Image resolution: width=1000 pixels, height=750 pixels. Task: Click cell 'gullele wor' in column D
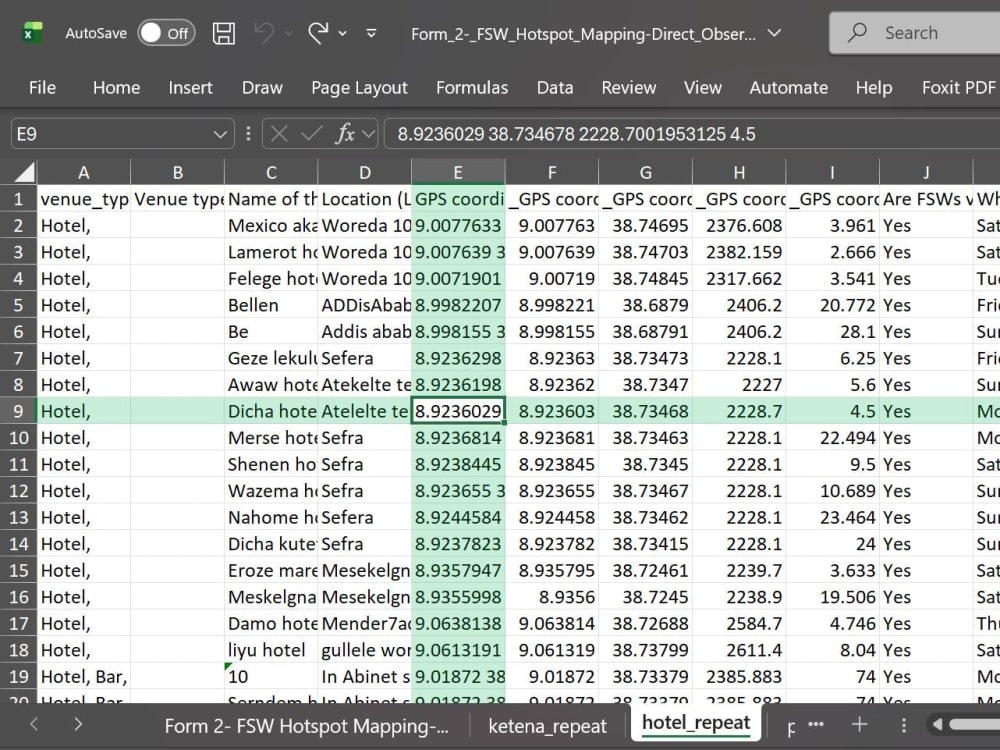[365, 650]
